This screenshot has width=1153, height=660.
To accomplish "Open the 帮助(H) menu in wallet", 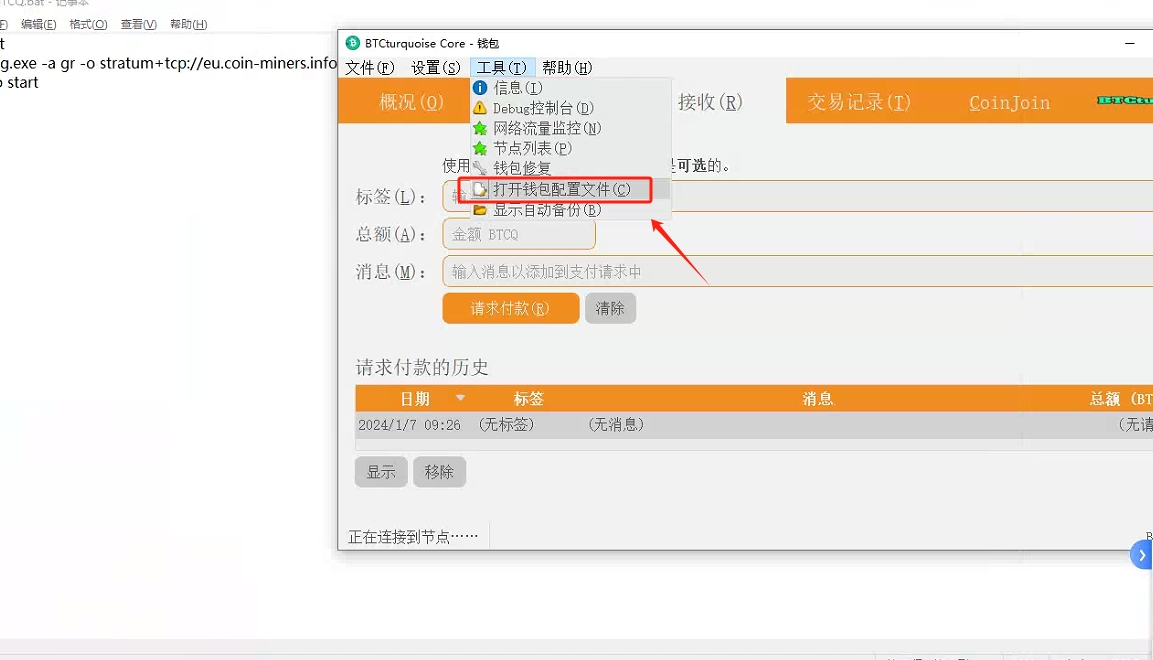I will click(x=567, y=68).
